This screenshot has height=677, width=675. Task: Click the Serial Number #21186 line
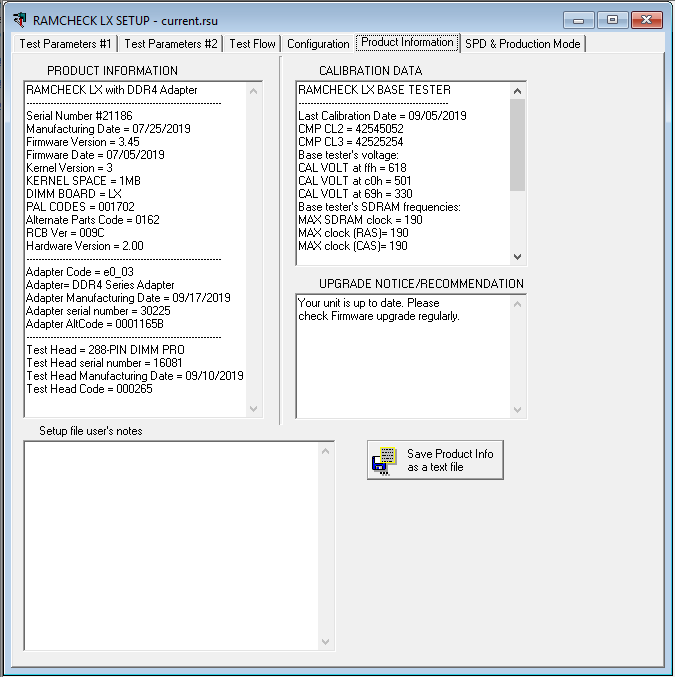79,116
